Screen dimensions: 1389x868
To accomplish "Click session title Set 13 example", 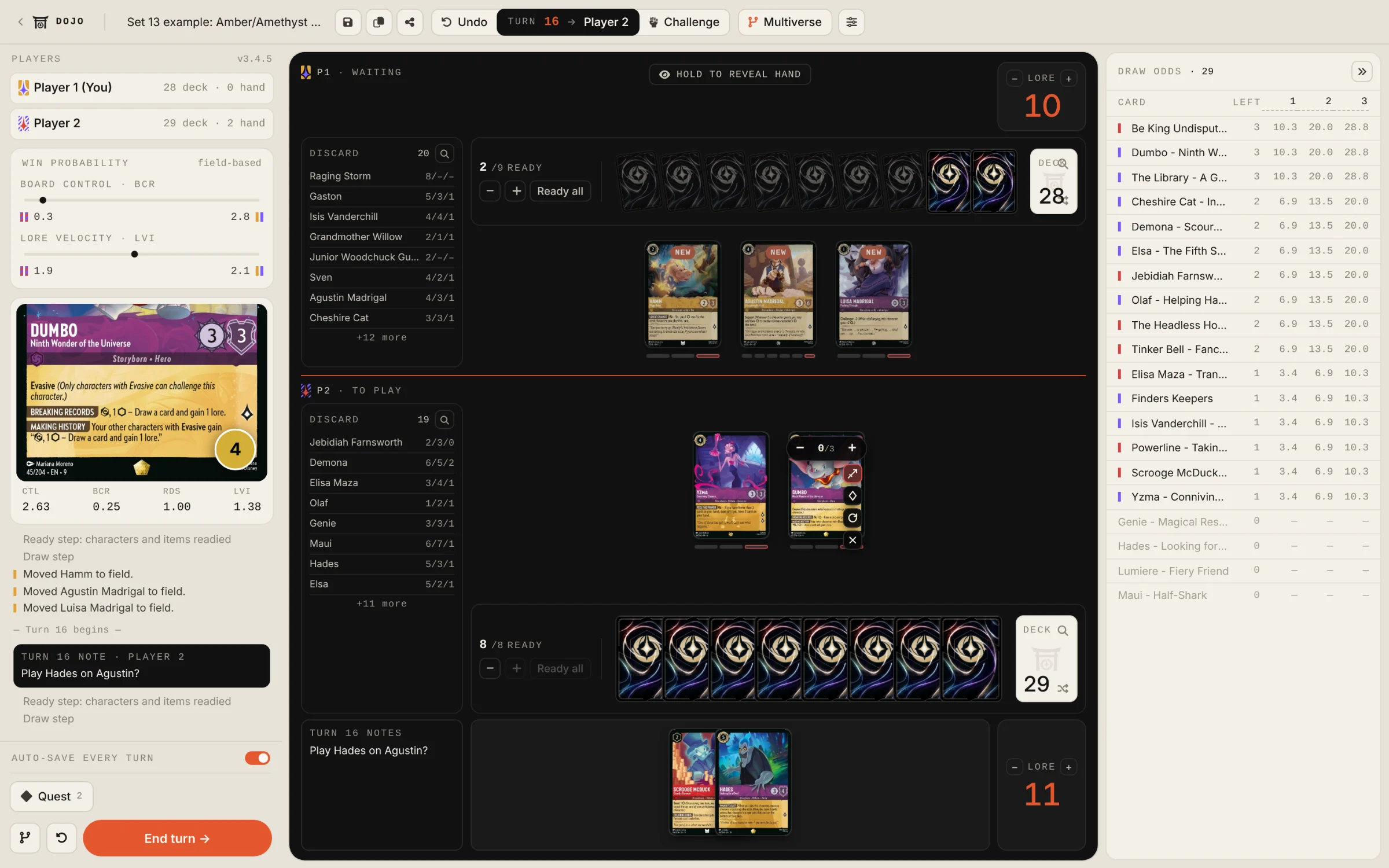I will point(223,22).
